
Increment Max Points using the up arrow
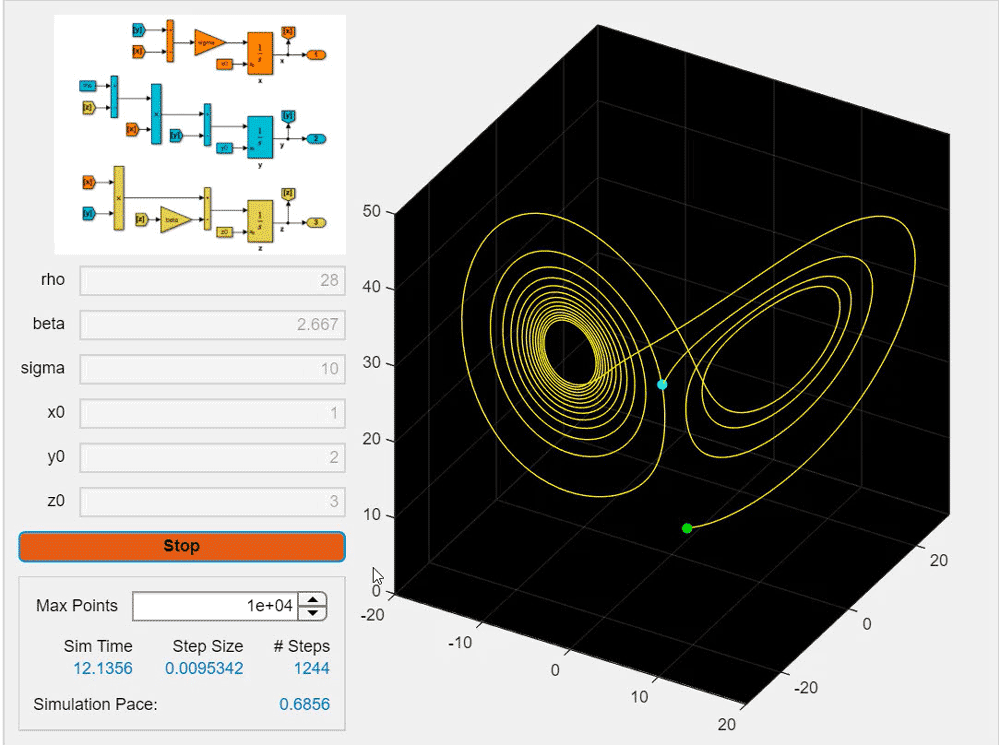tap(313, 599)
